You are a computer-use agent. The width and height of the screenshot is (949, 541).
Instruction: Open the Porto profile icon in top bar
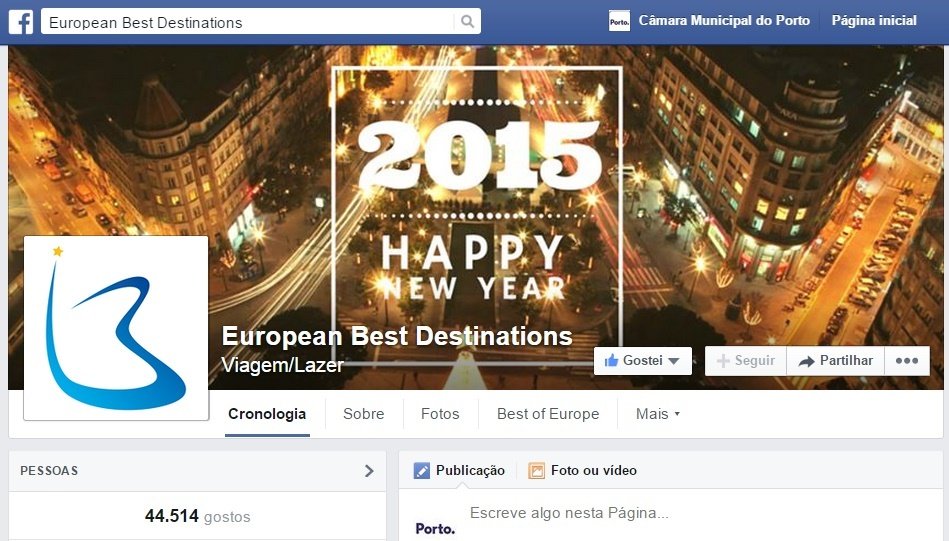pos(619,21)
